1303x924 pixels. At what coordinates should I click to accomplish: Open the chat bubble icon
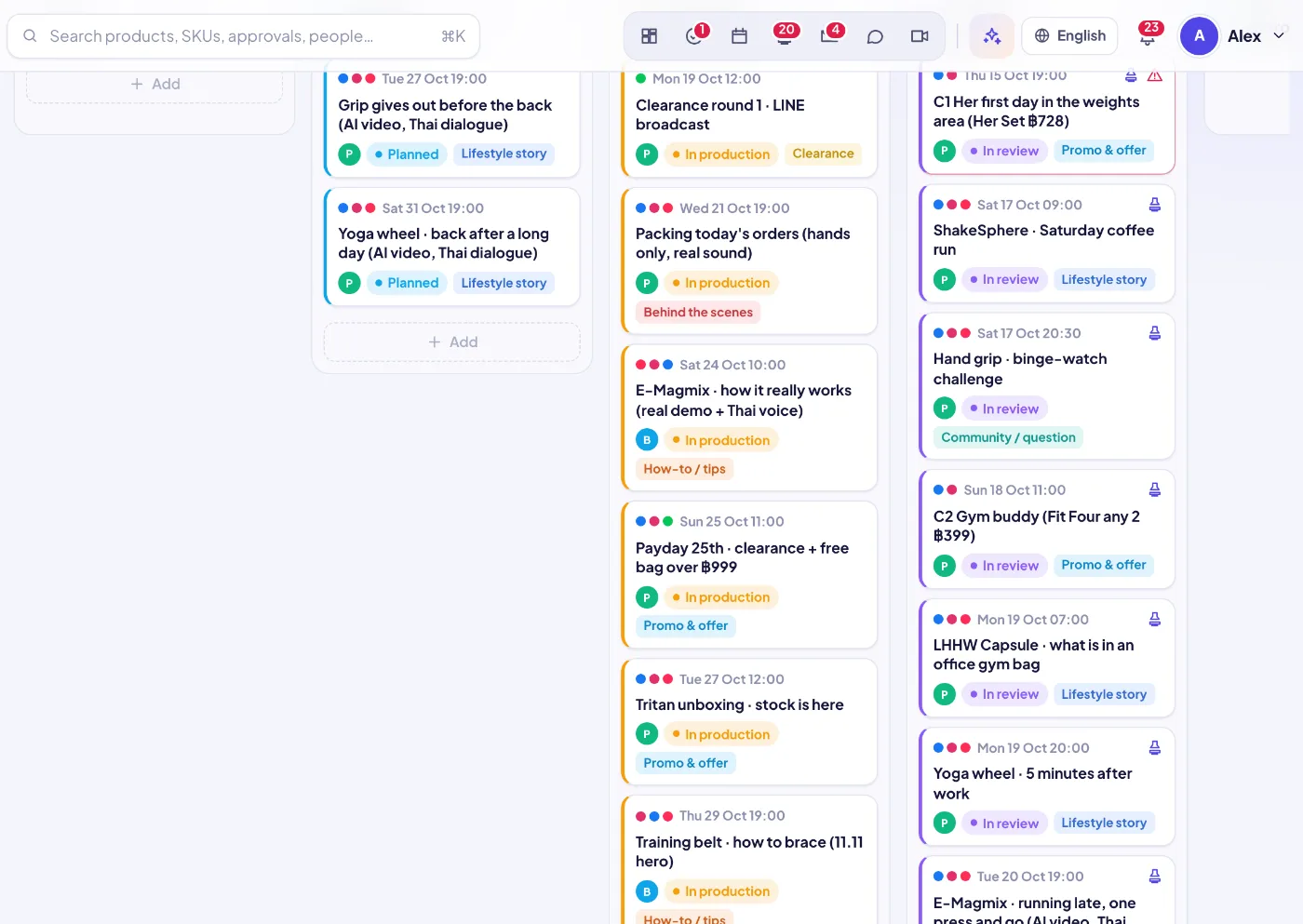click(875, 36)
